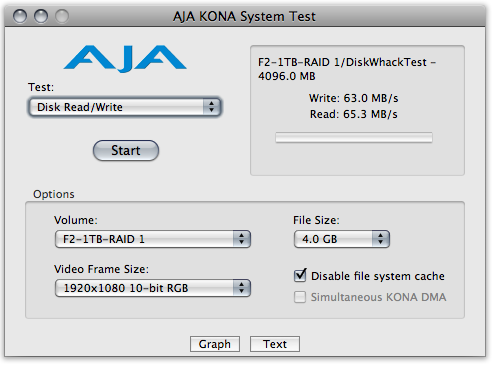
Task: Click the AJA logo
Action: 125,59
